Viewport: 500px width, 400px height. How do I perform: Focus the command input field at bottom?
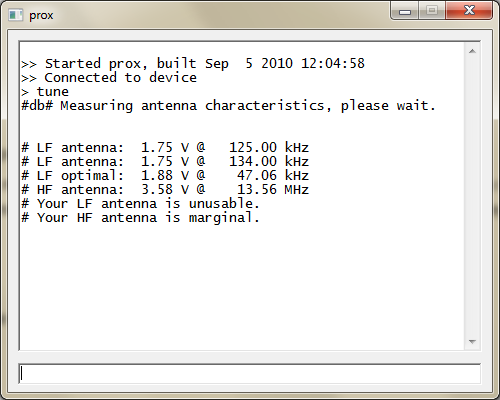pyautogui.click(x=249, y=373)
